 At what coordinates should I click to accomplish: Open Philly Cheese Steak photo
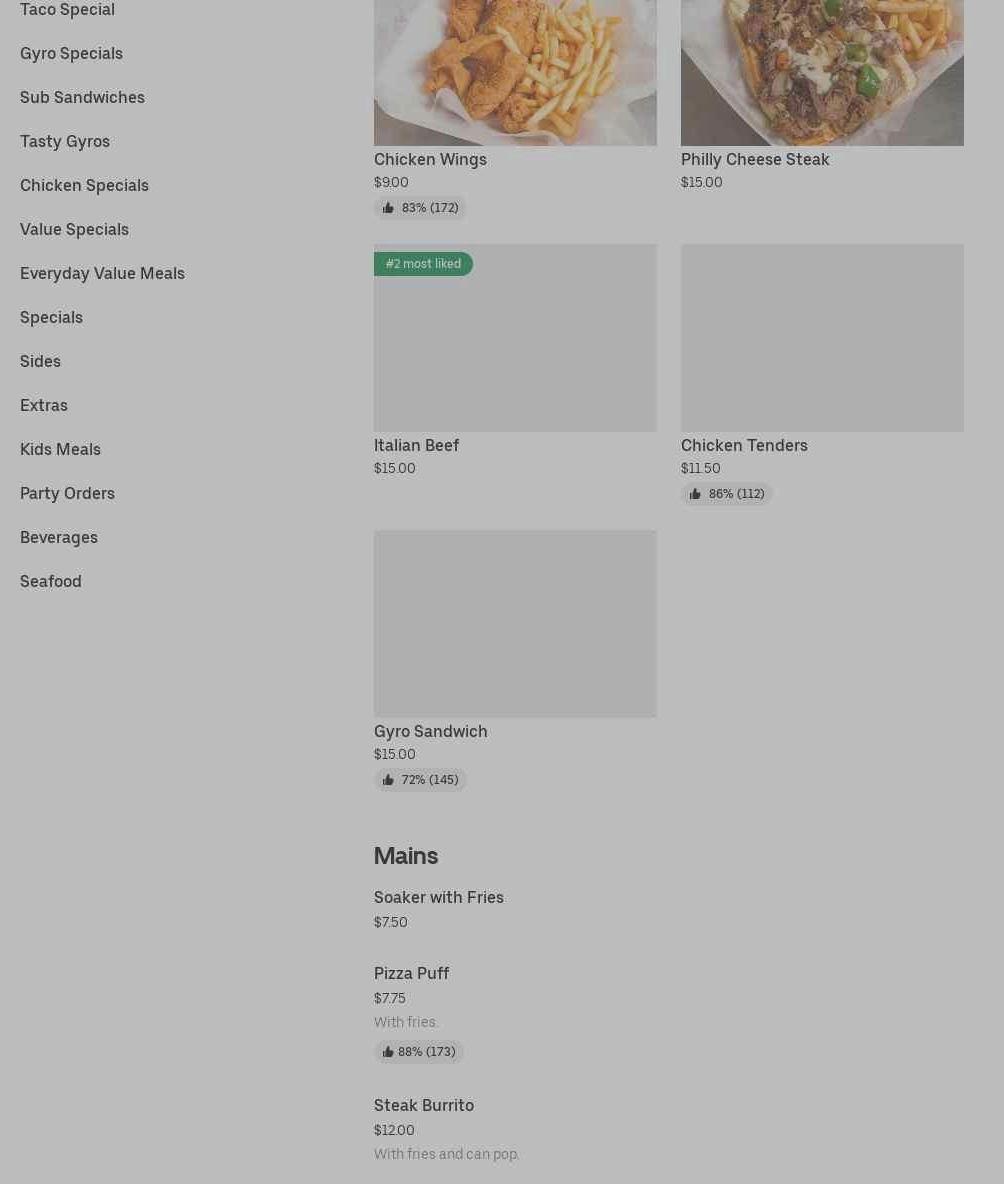point(822,70)
